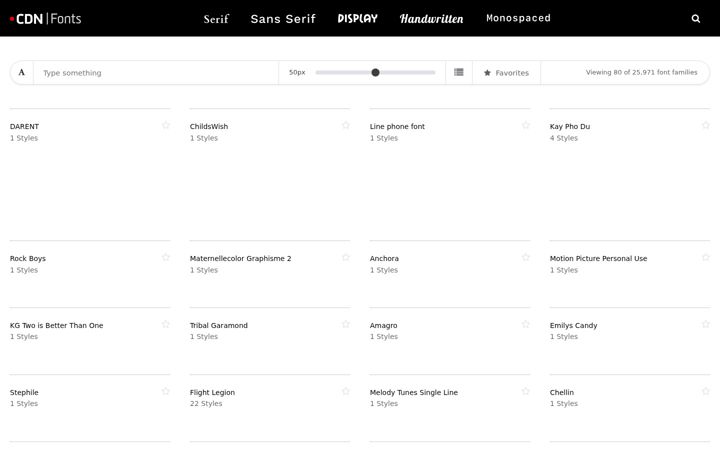Image resolution: width=720 pixels, height=450 pixels.
Task: Go to Monospaced fonts category
Action: (518, 18)
